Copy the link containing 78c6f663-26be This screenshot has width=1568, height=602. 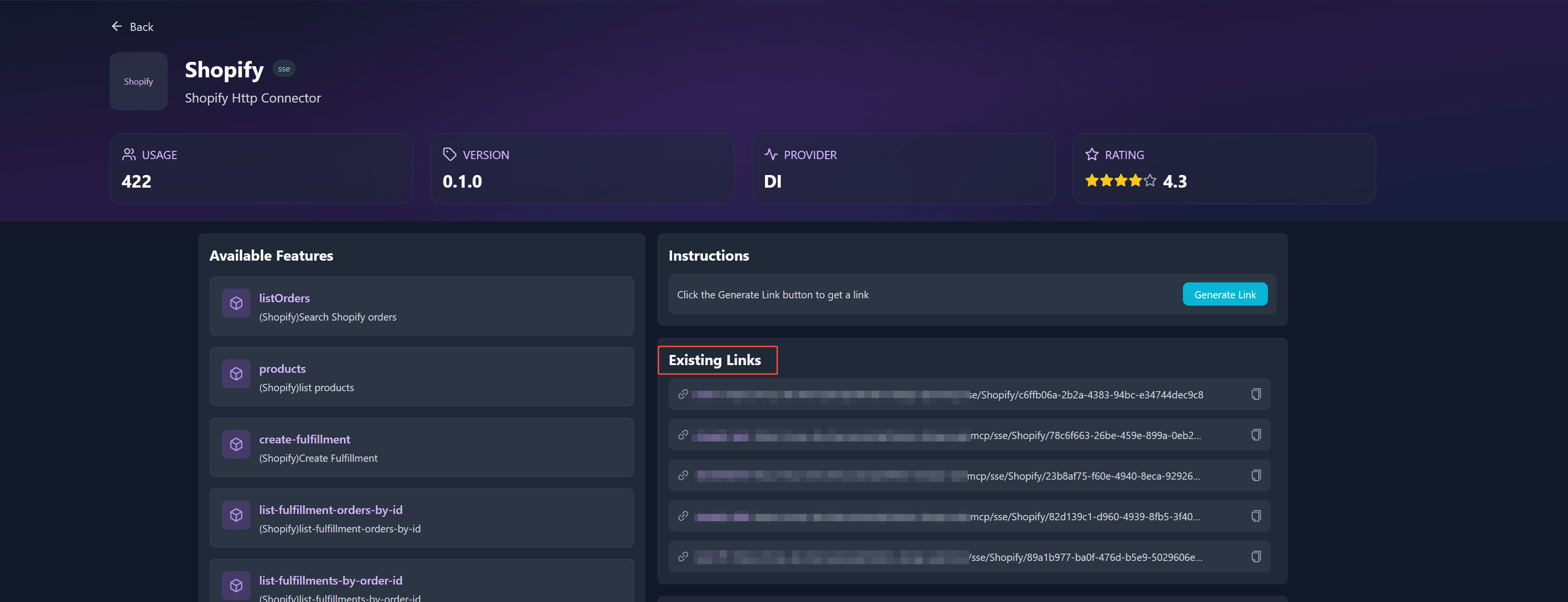pyautogui.click(x=1256, y=435)
